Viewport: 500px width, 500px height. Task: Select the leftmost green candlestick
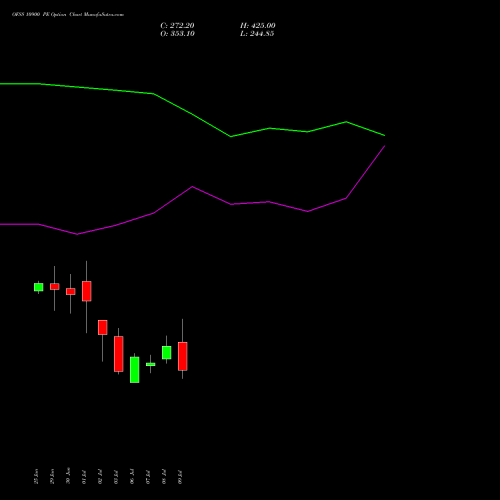pyautogui.click(x=39, y=287)
